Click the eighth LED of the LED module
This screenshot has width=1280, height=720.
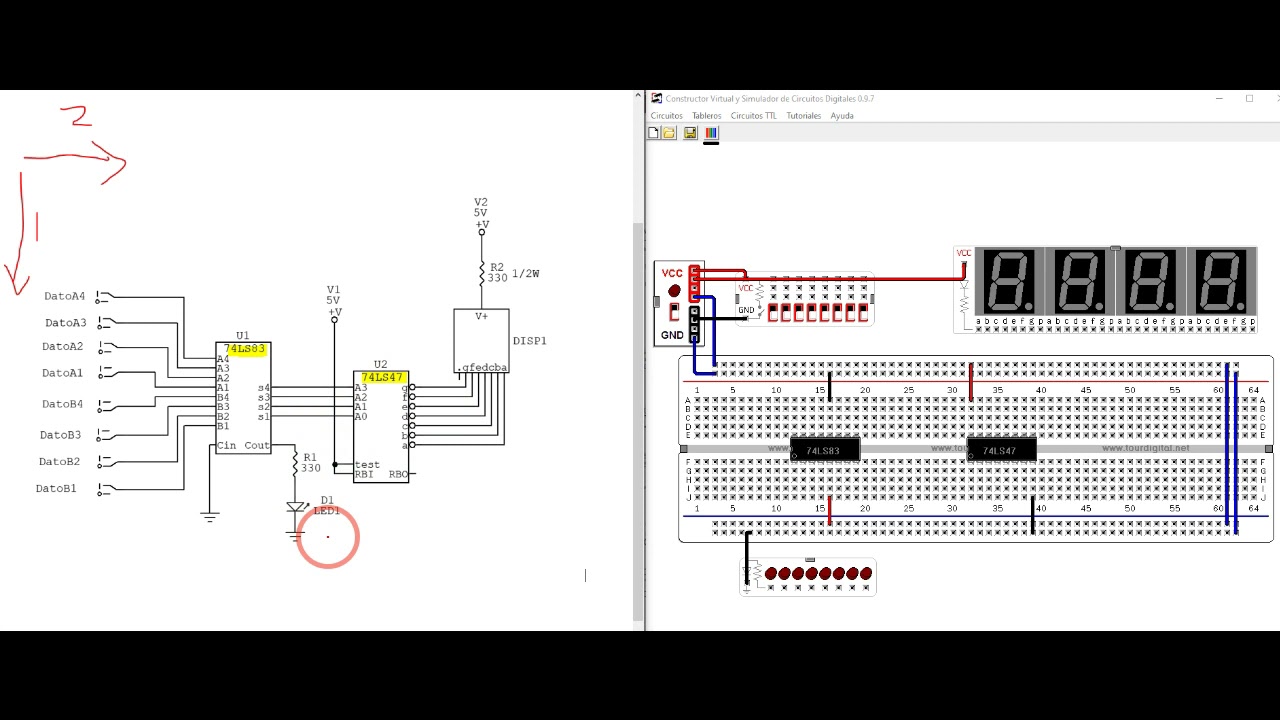pos(866,574)
